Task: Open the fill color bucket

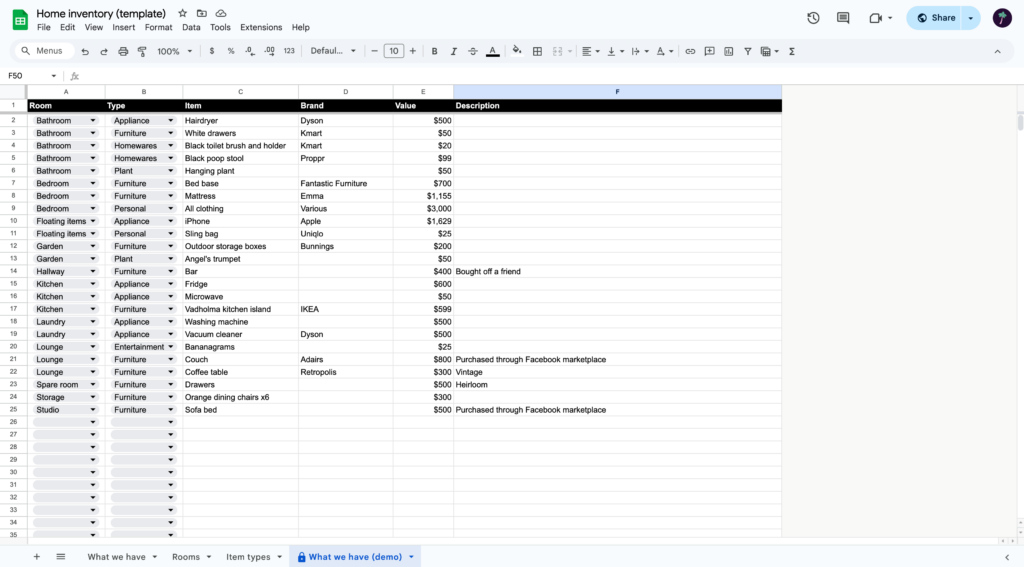Action: pyautogui.click(x=517, y=51)
